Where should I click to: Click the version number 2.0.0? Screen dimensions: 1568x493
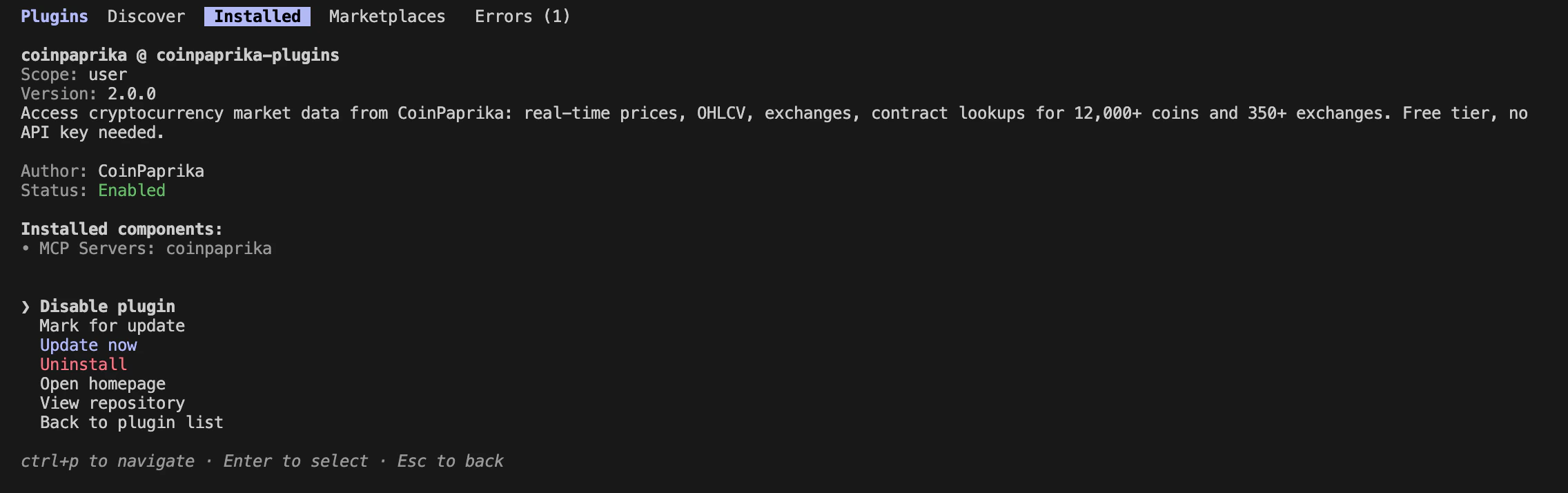(x=132, y=93)
